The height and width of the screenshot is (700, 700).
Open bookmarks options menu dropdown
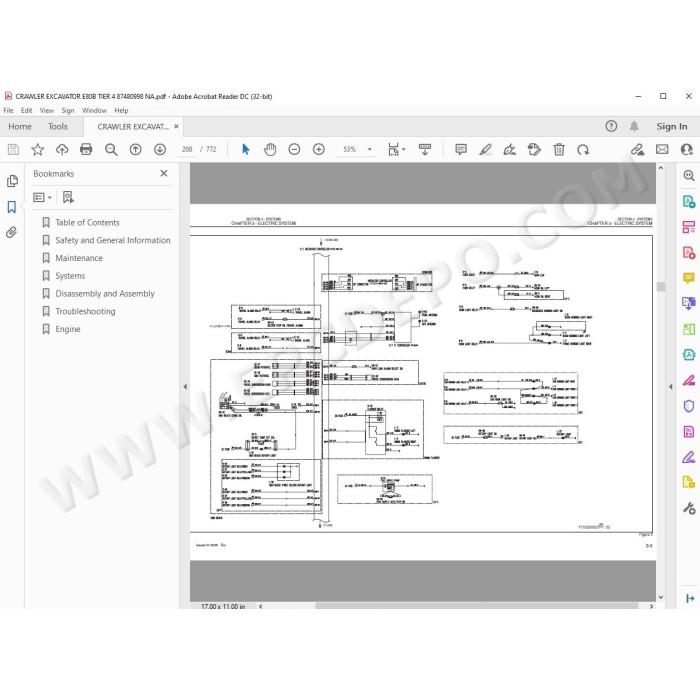coord(42,197)
